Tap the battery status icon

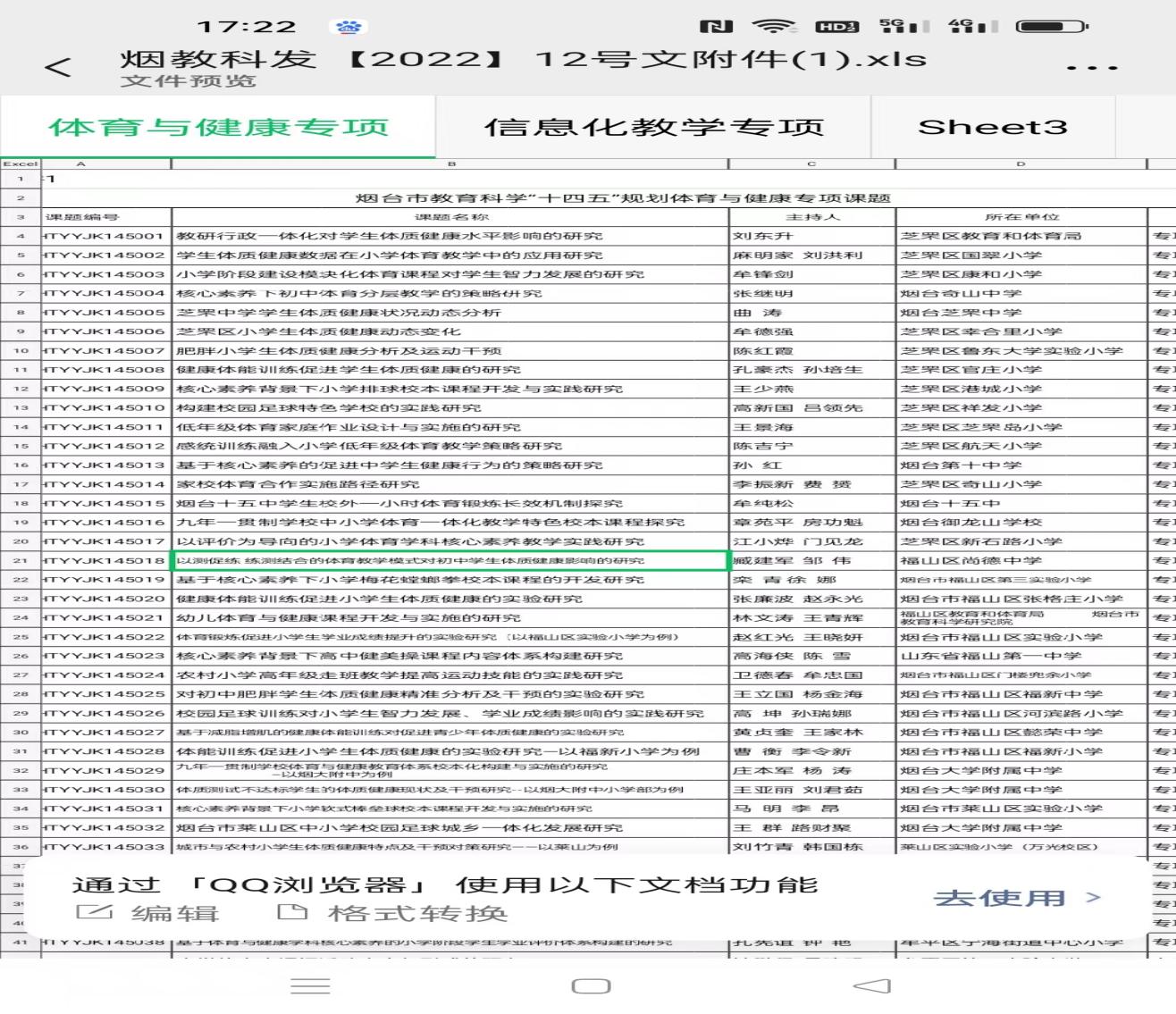1052,27
